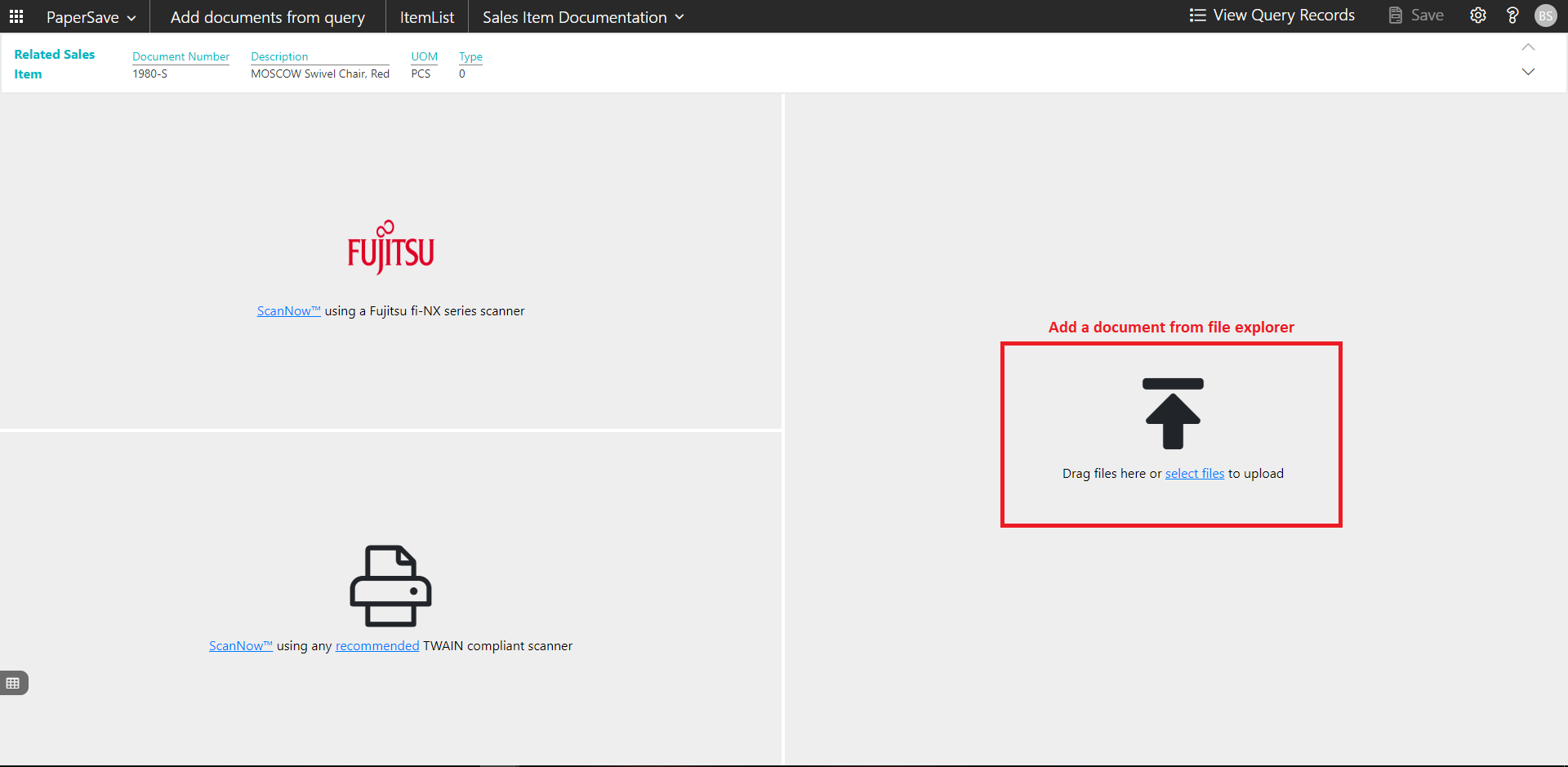Collapse header with up chevron
The image size is (1568, 767).
click(1528, 47)
